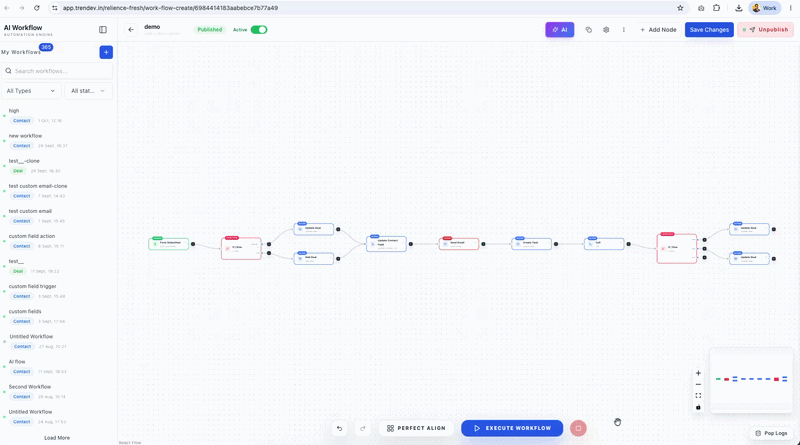Click the browser bookmark star icon

tap(680, 8)
